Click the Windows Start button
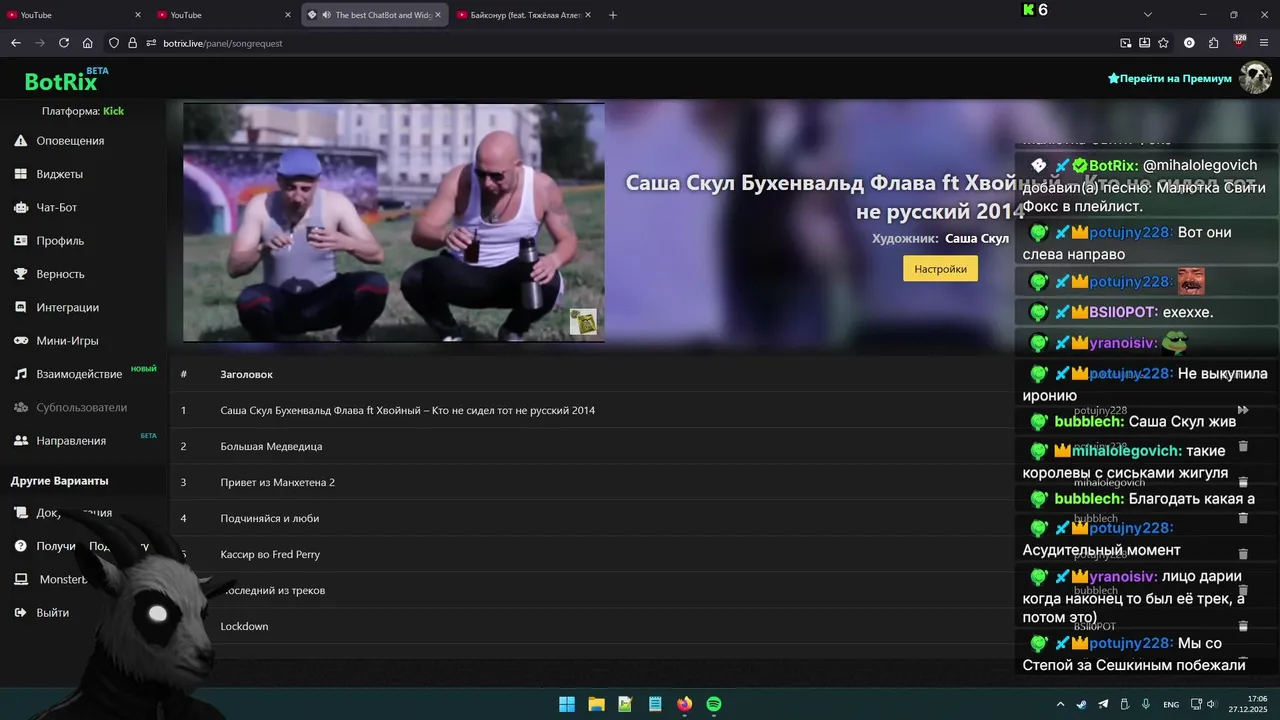Screen dimensions: 1280x720 pyautogui.click(x=567, y=704)
